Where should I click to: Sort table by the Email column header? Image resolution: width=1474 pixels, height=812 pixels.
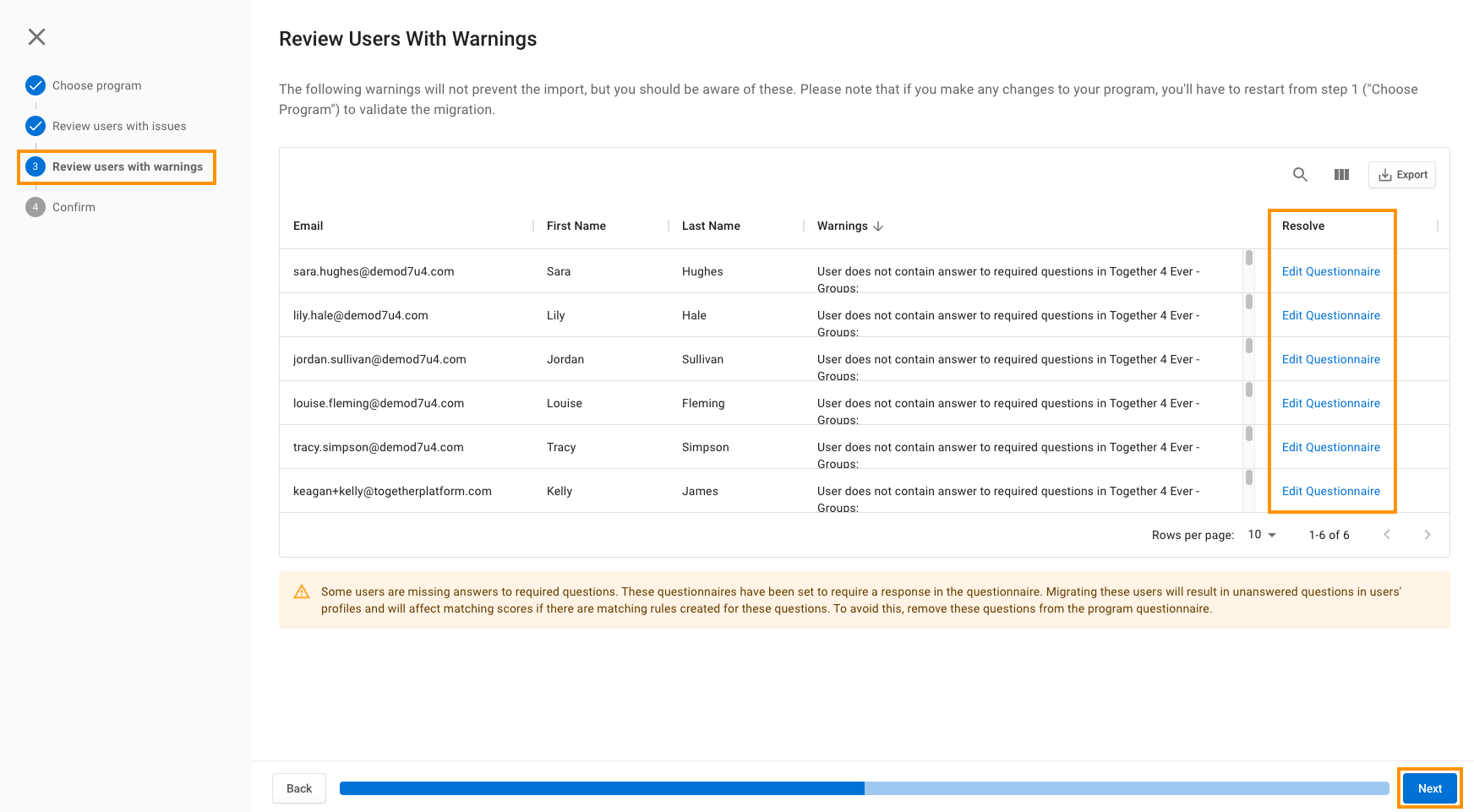click(308, 226)
